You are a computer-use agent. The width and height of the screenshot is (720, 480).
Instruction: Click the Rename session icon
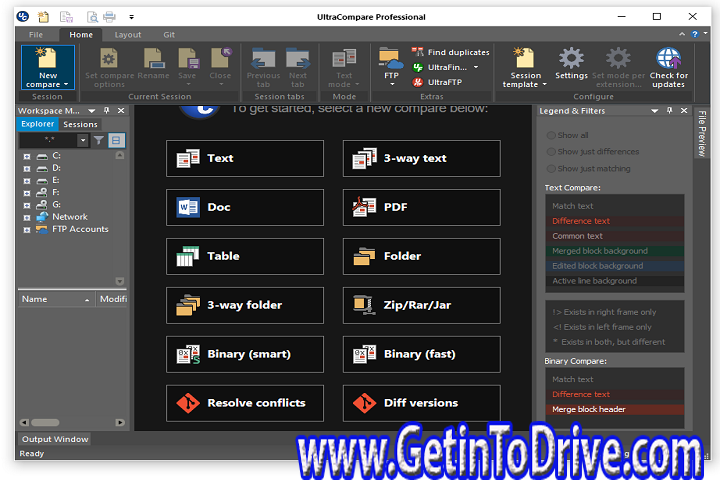point(153,58)
